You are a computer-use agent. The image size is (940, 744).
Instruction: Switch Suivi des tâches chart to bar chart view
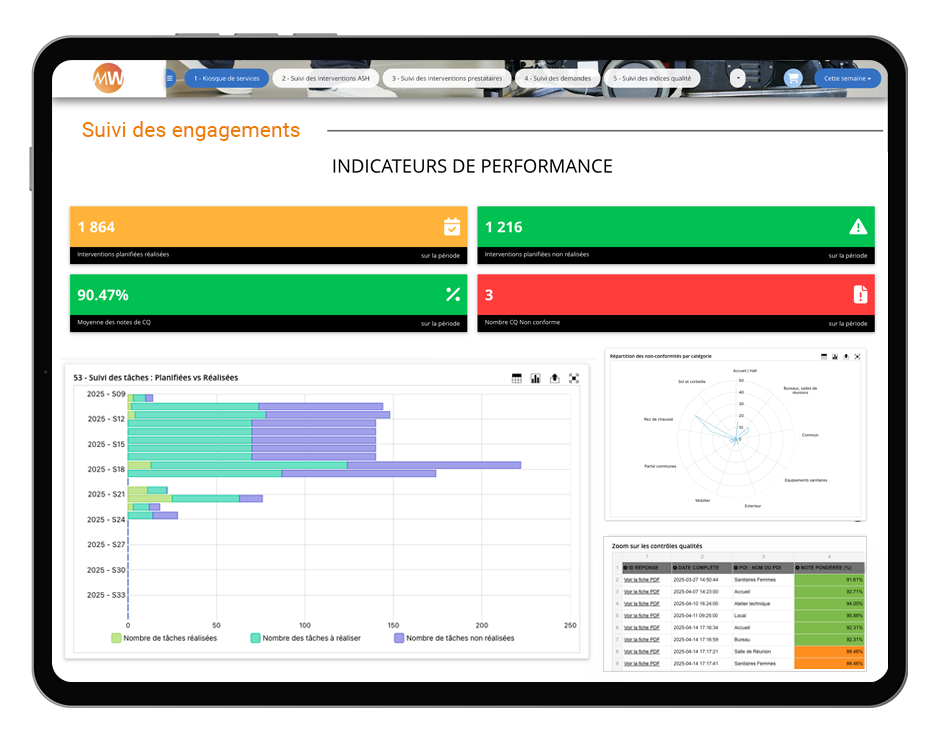536,378
